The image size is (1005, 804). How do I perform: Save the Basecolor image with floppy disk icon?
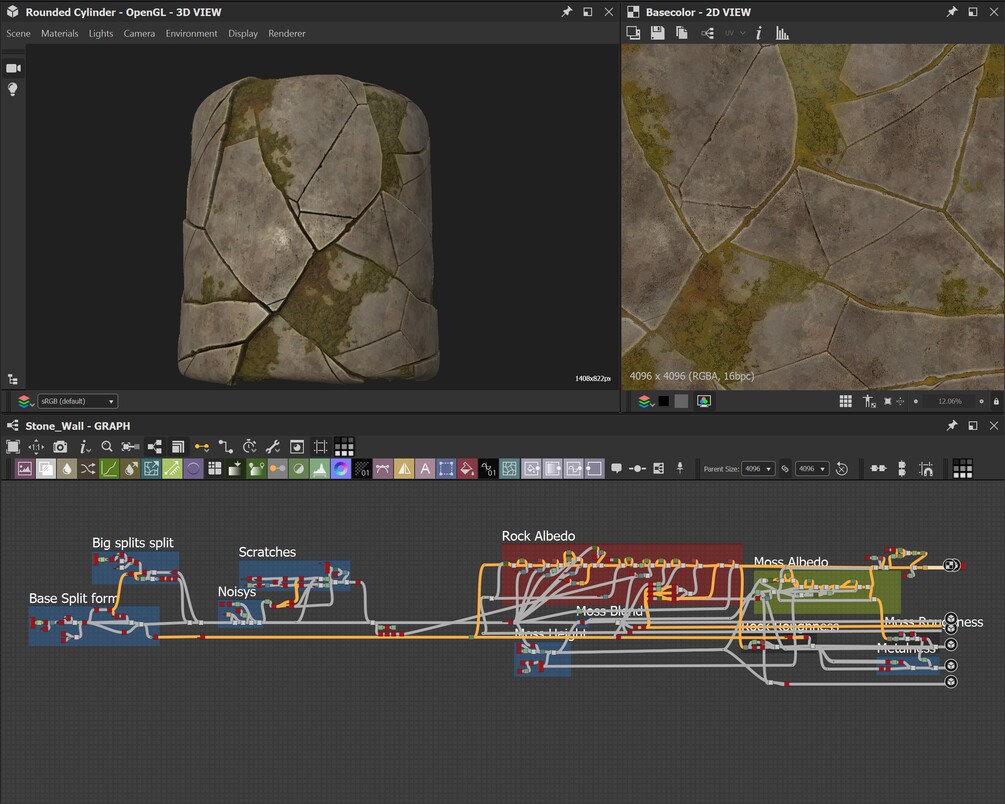pos(657,33)
